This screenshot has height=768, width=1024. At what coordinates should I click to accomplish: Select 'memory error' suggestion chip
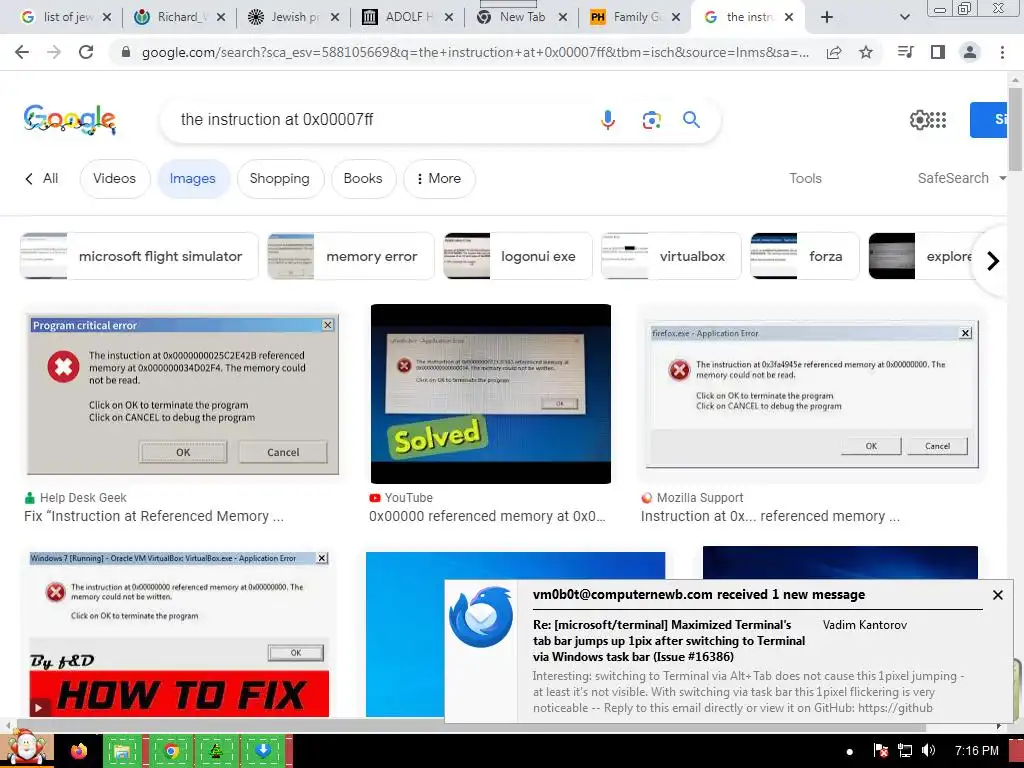coord(351,256)
